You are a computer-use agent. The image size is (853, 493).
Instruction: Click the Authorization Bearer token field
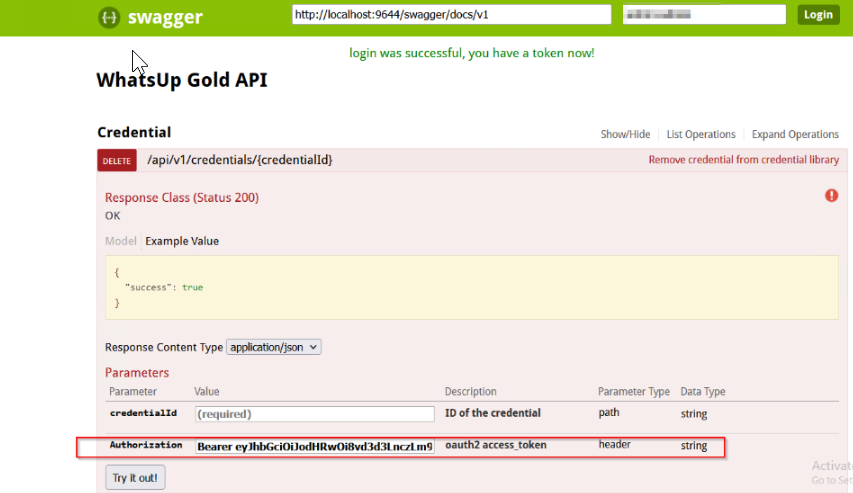315,447
